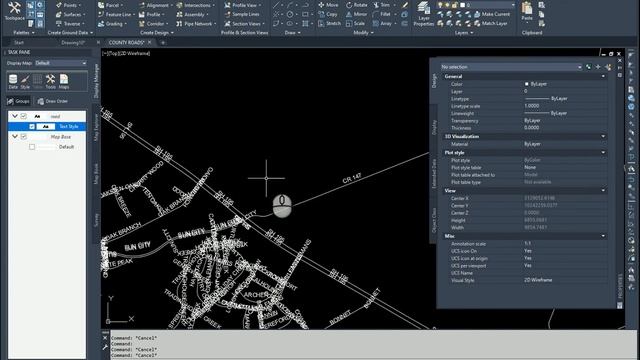Viewport: 640px width, 360px height.
Task: Select the Profile creation tool
Action: click(x=151, y=14)
